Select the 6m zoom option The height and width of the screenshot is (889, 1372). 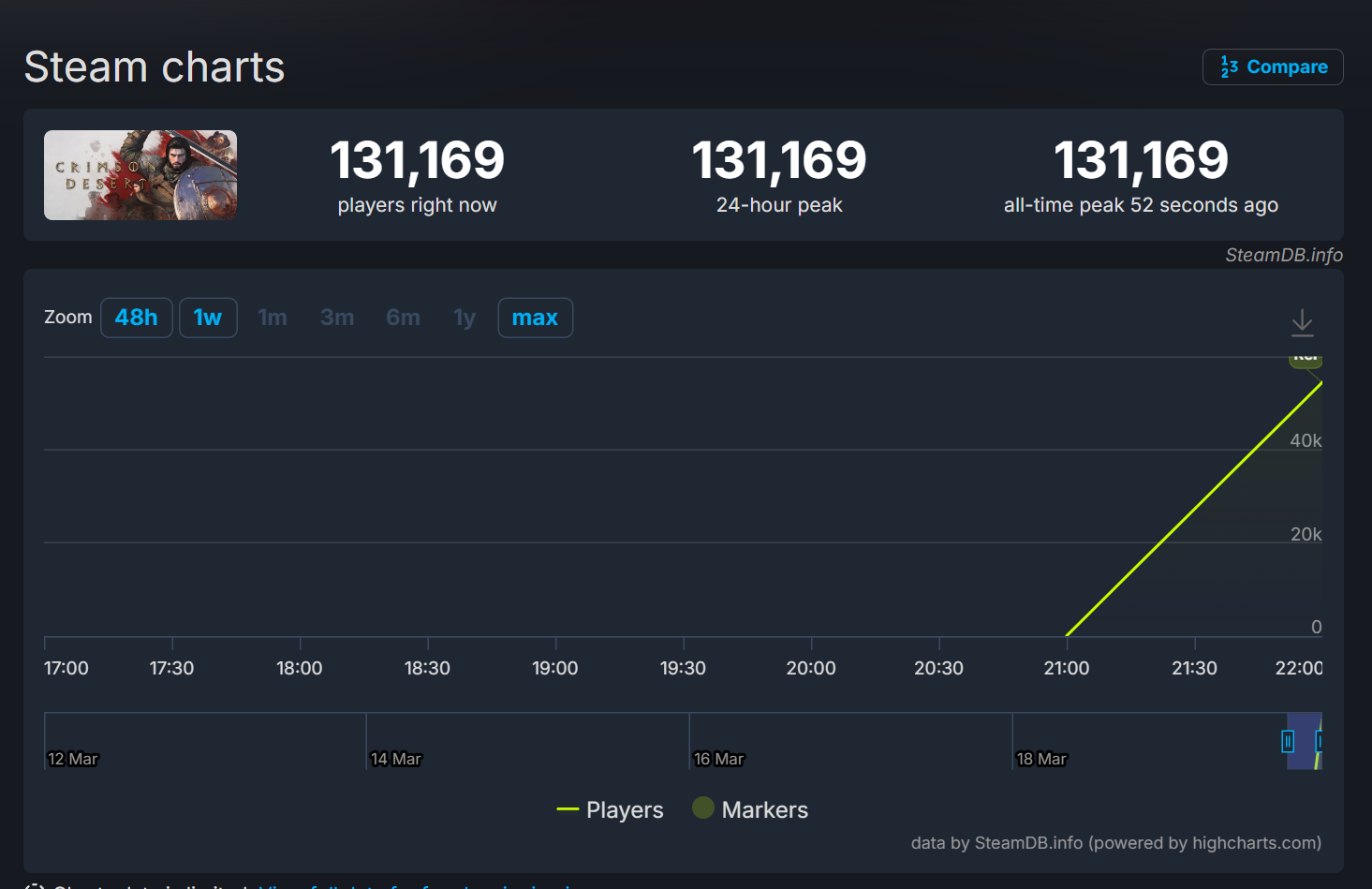tap(403, 318)
